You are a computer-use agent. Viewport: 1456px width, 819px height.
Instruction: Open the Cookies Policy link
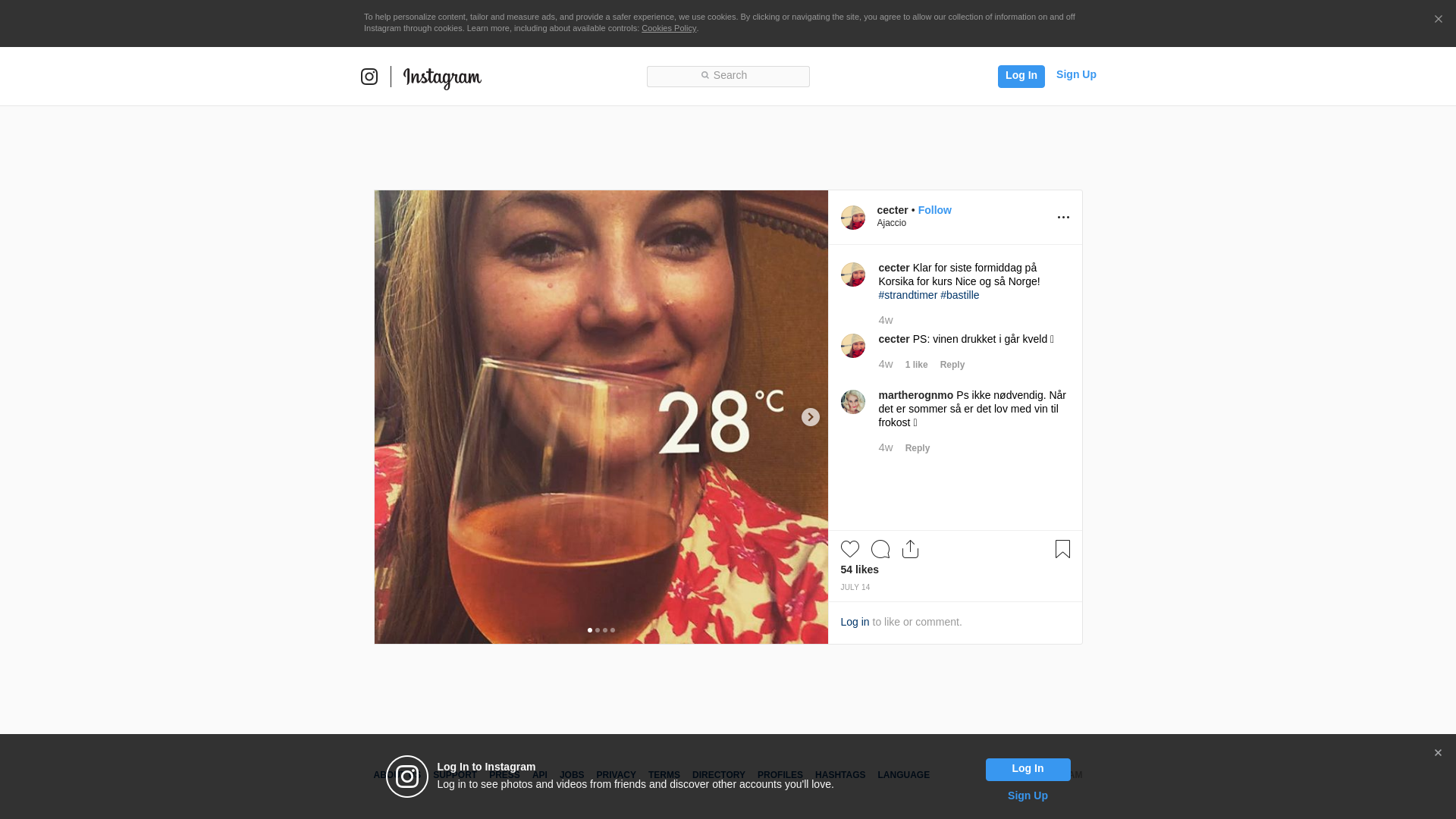tap(669, 28)
